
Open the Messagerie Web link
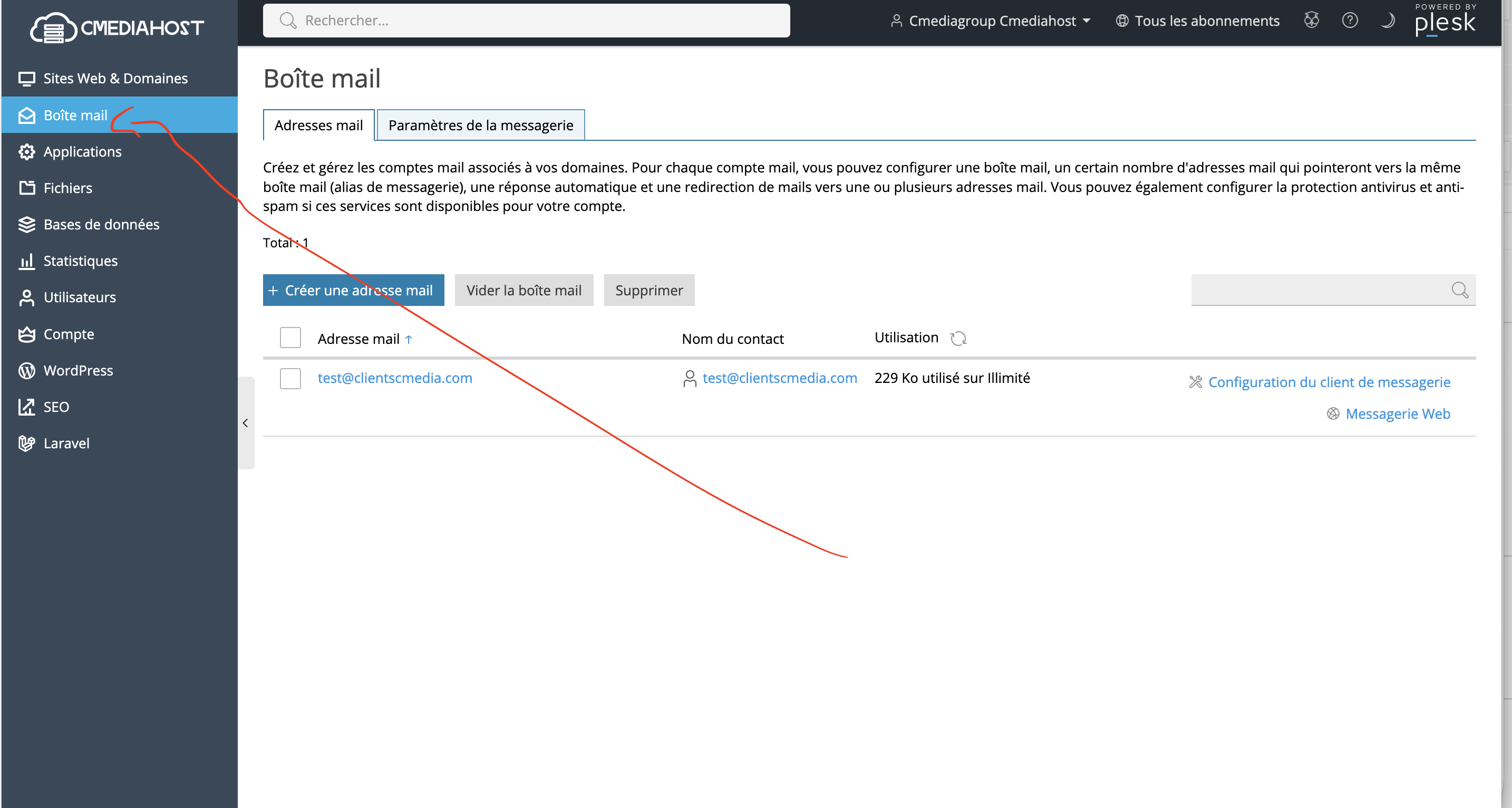coord(1397,414)
